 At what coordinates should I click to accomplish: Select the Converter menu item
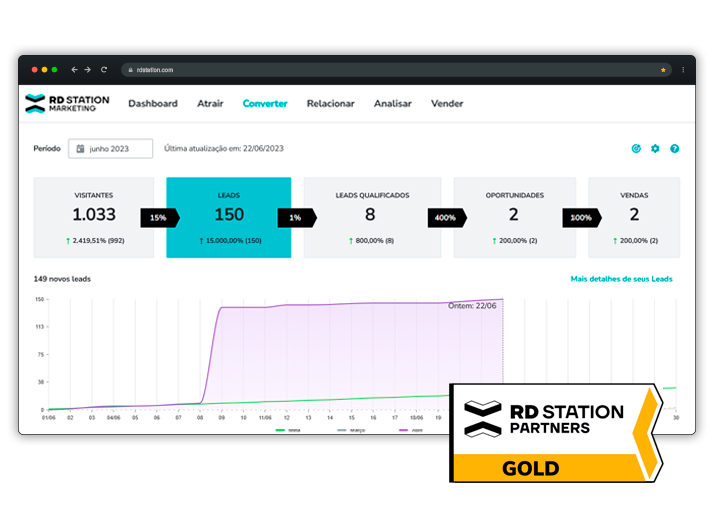pos(265,103)
